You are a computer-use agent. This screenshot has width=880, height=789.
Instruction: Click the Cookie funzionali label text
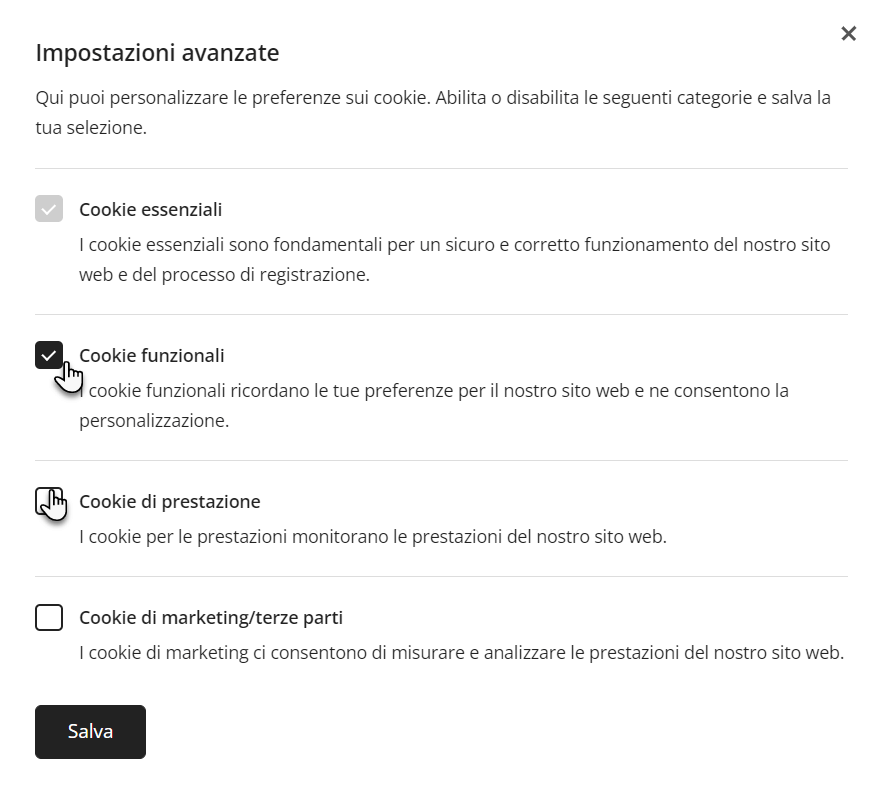[152, 355]
